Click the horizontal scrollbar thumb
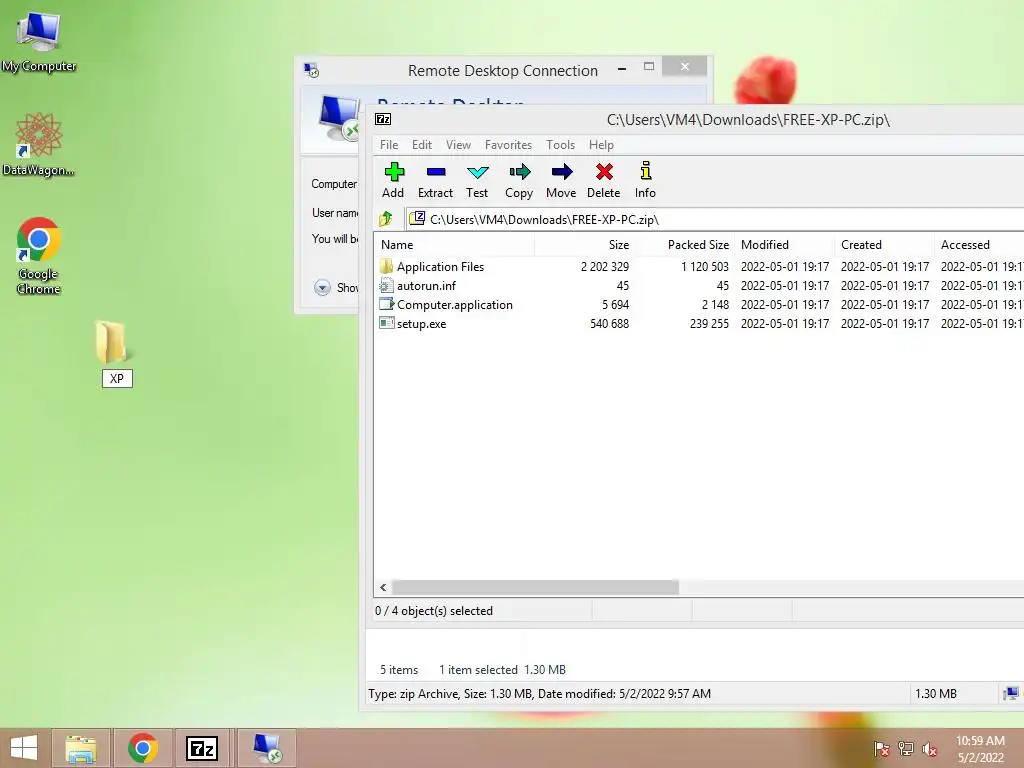The width and height of the screenshot is (1024, 768). 536,587
